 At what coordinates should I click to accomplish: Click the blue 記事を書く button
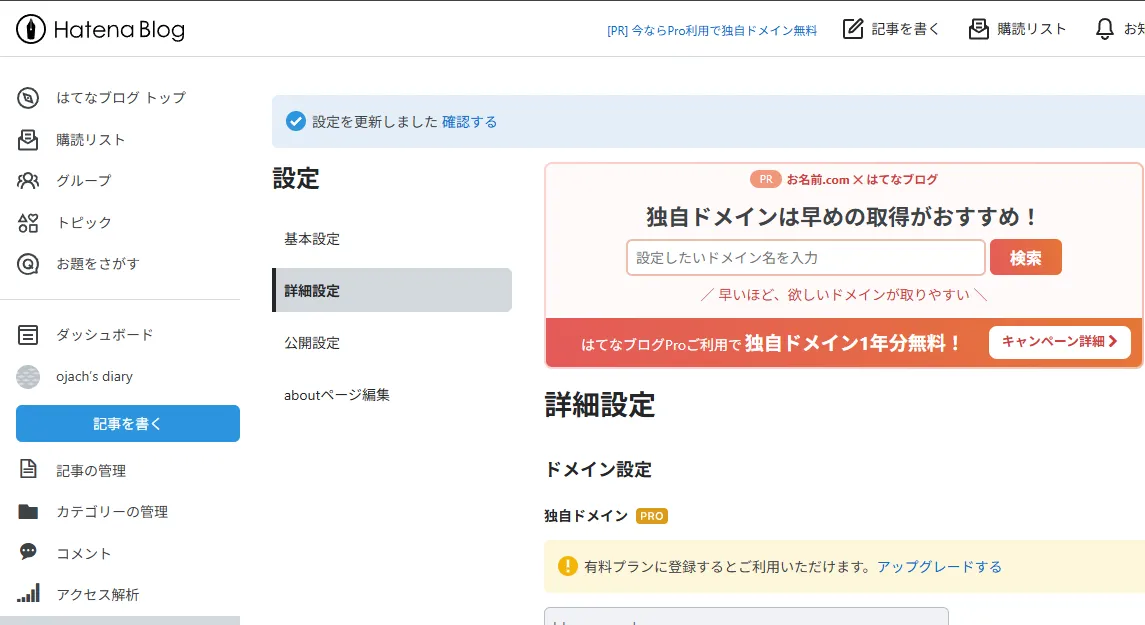[128, 423]
